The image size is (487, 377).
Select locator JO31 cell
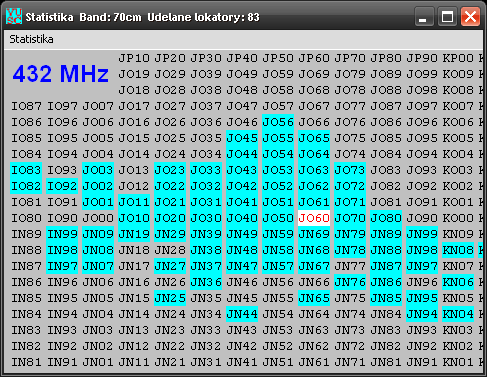206,202
